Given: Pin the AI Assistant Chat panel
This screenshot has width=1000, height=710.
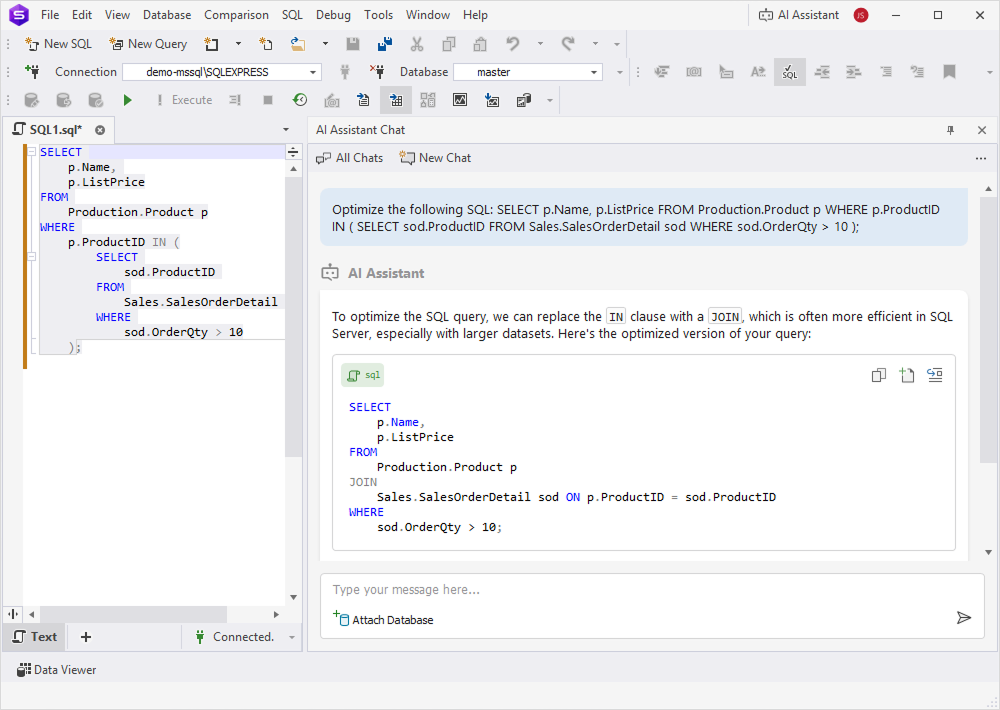Looking at the screenshot, I should (950, 130).
